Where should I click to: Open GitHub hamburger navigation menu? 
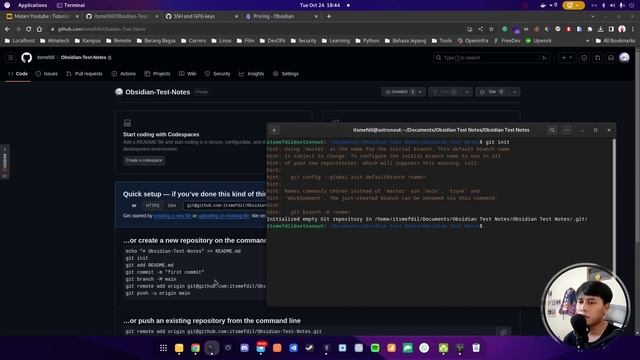pos(11,58)
